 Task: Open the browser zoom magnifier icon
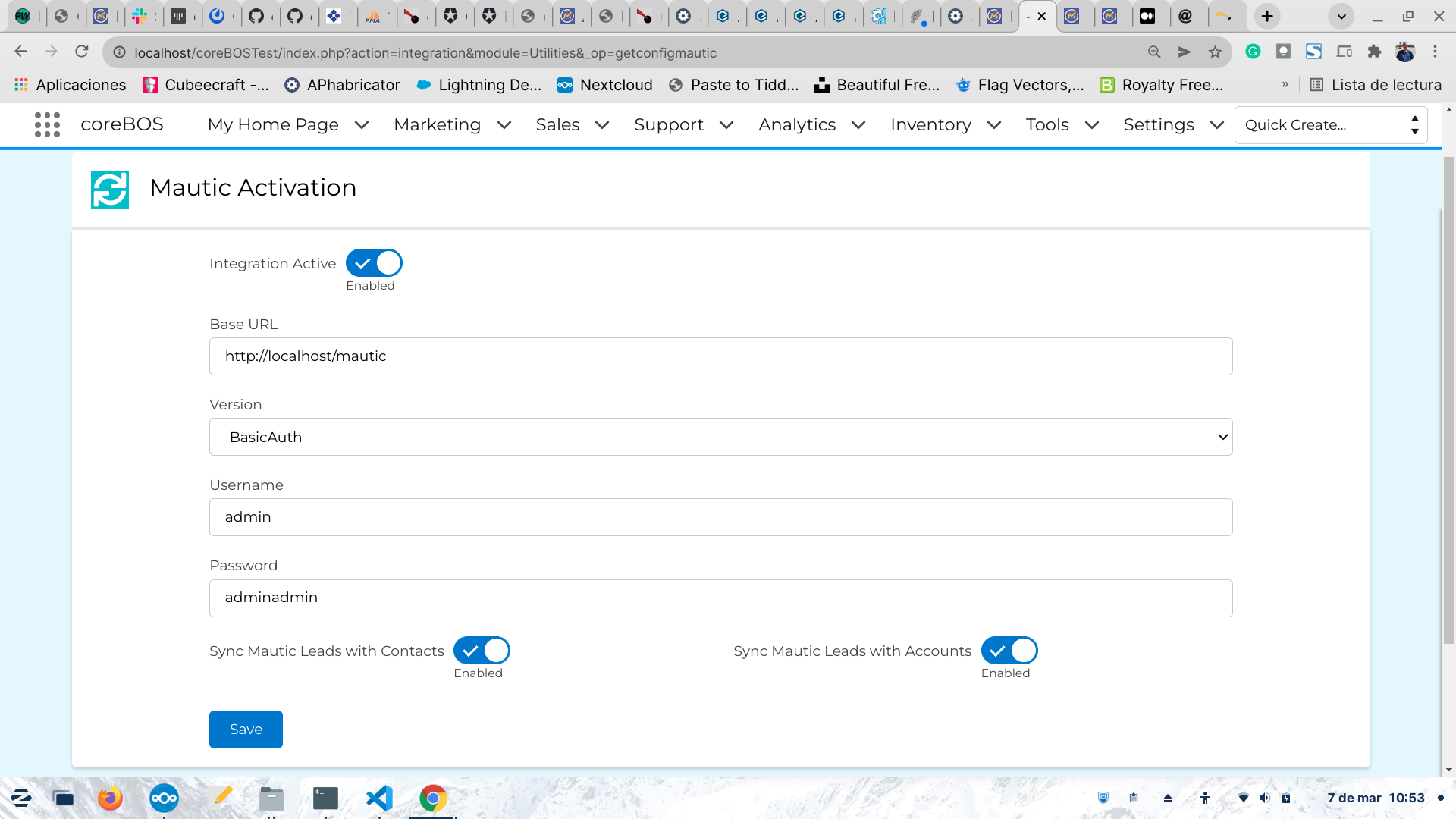[x=1154, y=52]
